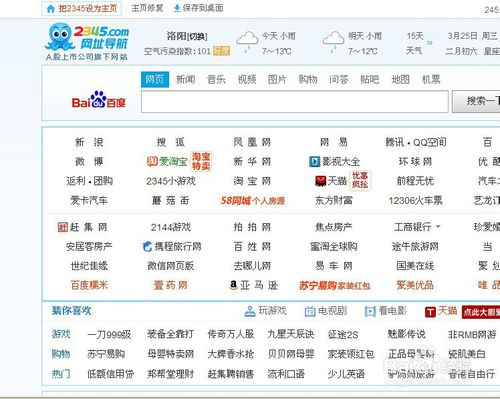
Task: Open the 2345小游戏 link
Action: tap(171, 181)
